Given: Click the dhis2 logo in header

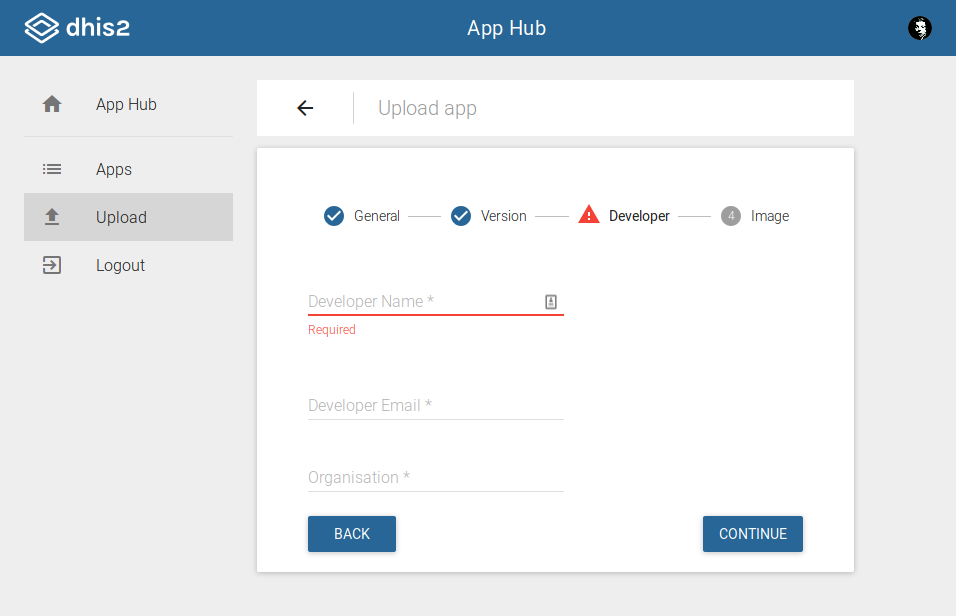Looking at the screenshot, I should 77,28.
